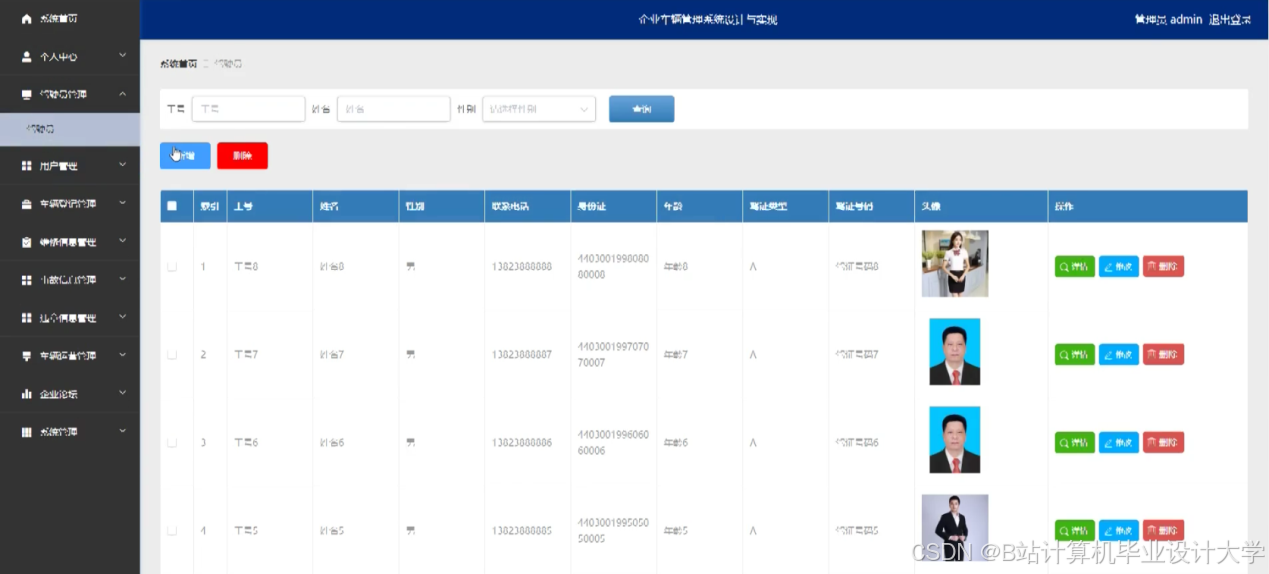Tick the checkbox for row 工号7
This screenshot has width=1269, height=574.
(x=172, y=354)
